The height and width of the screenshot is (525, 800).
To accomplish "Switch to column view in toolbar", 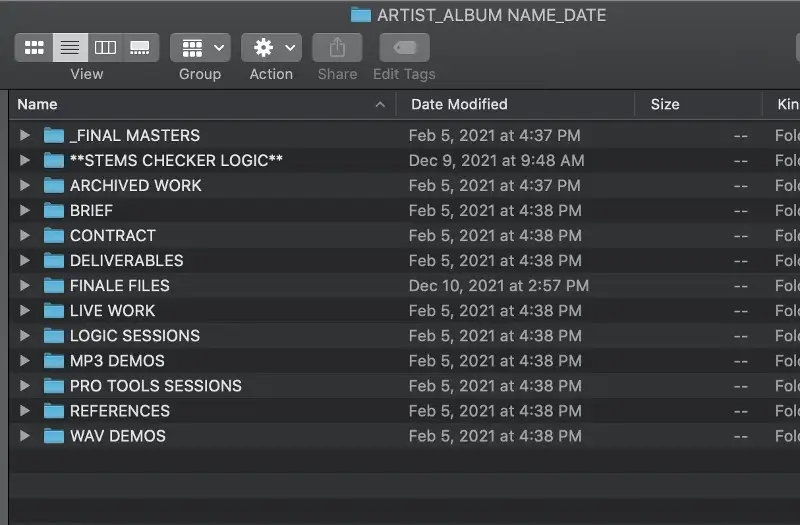I will pyautogui.click(x=105, y=47).
